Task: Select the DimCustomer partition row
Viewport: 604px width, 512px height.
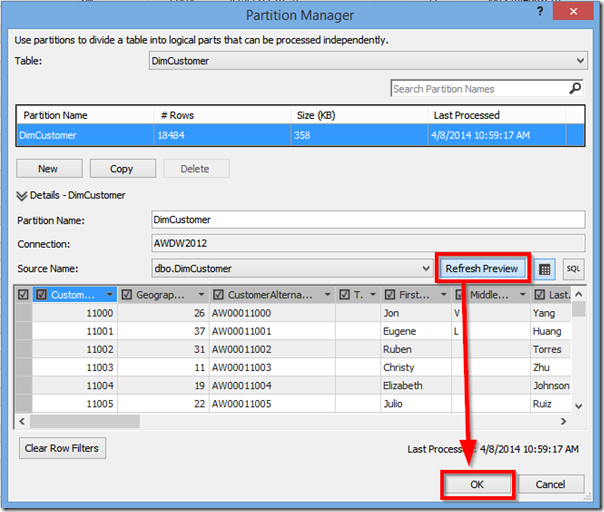Action: (x=300, y=135)
